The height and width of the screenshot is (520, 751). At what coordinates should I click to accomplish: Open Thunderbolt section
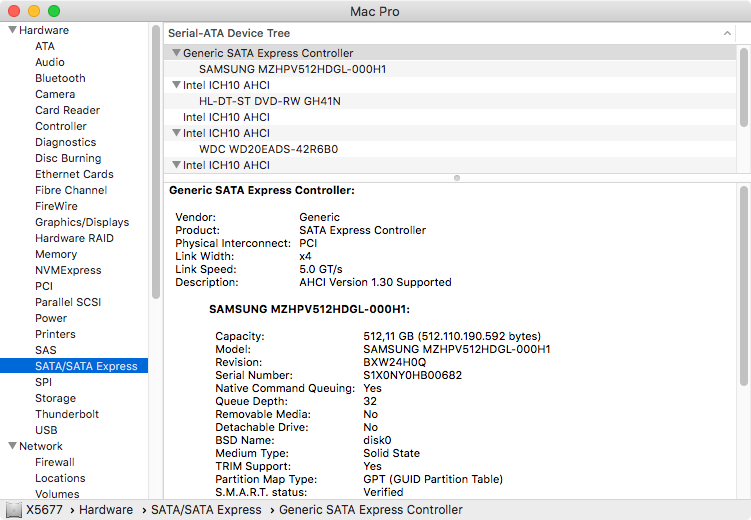67,414
